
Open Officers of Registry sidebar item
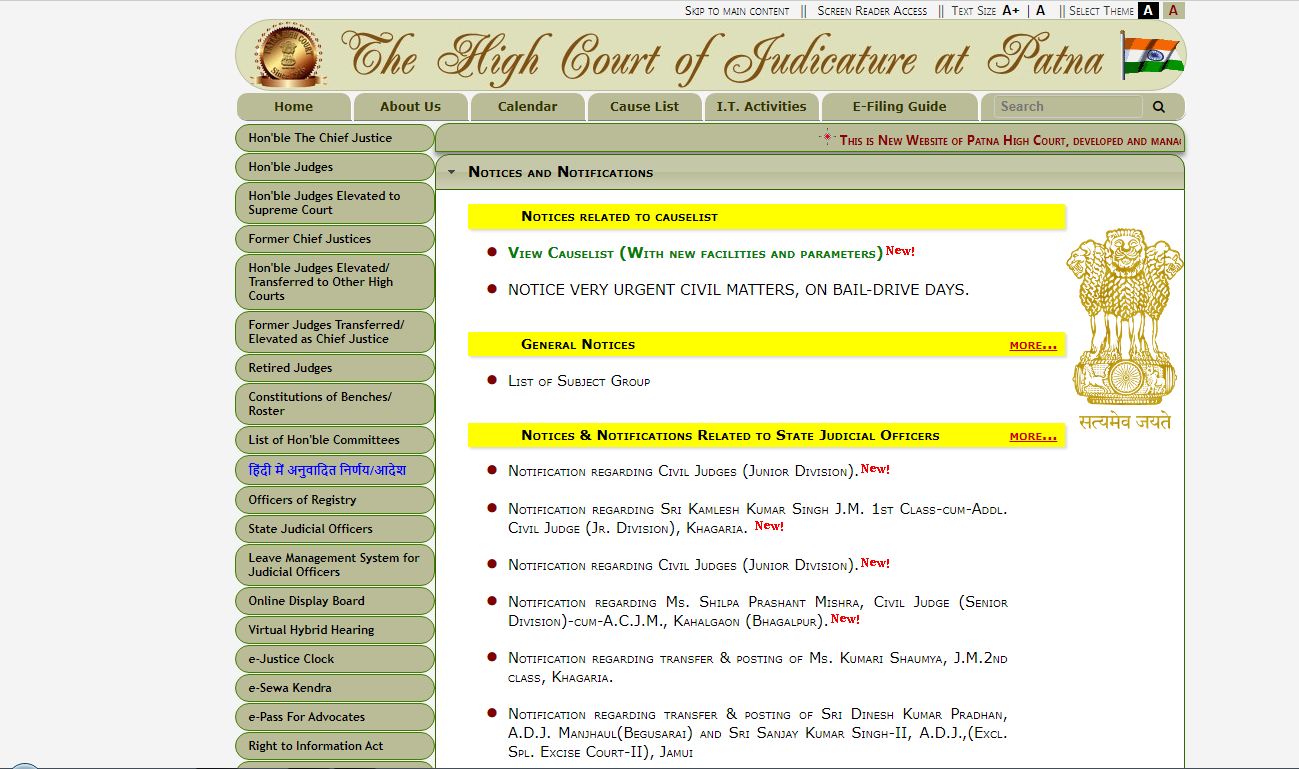pyautogui.click(x=335, y=500)
